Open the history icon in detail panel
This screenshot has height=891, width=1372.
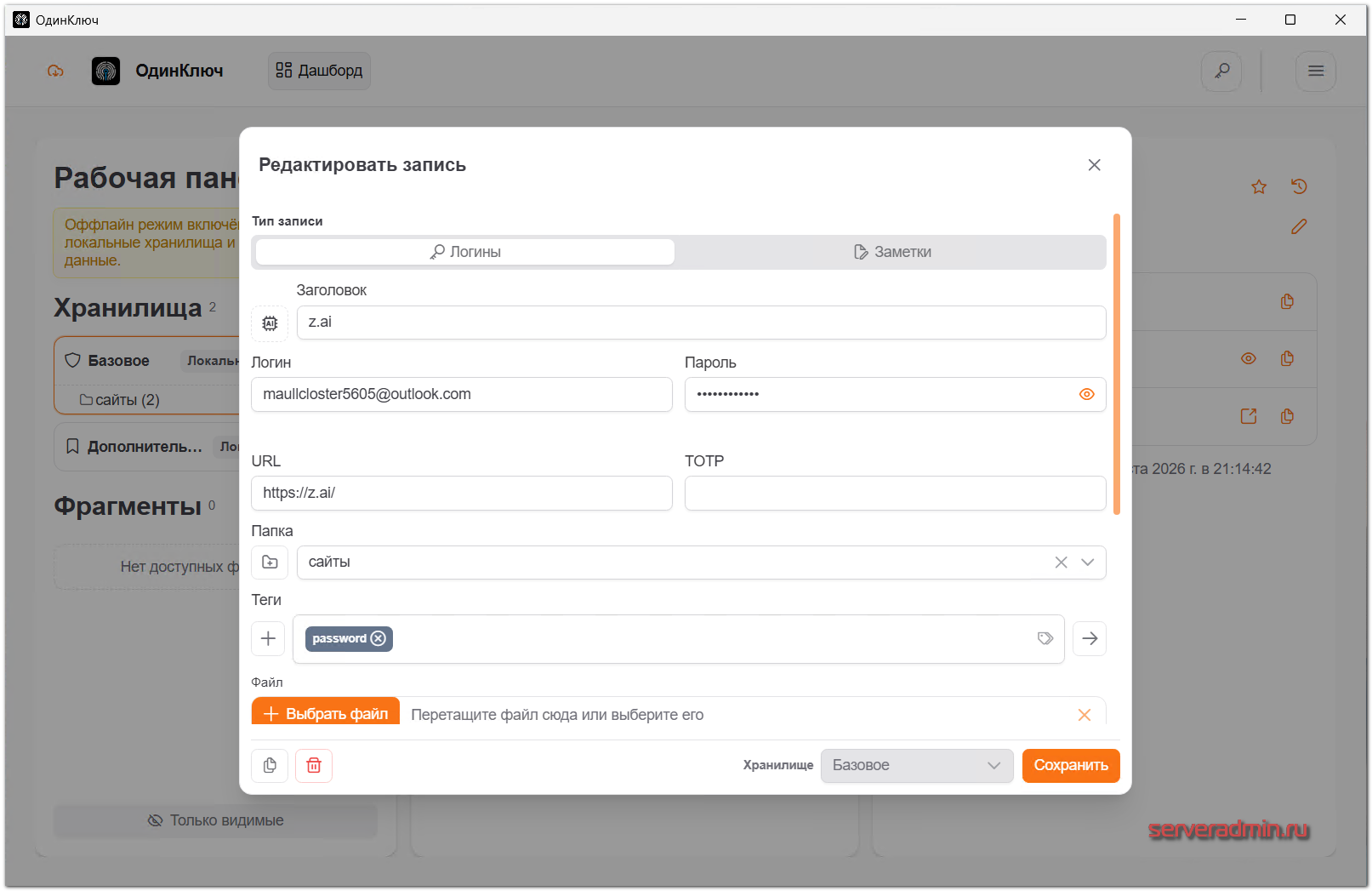point(1299,187)
